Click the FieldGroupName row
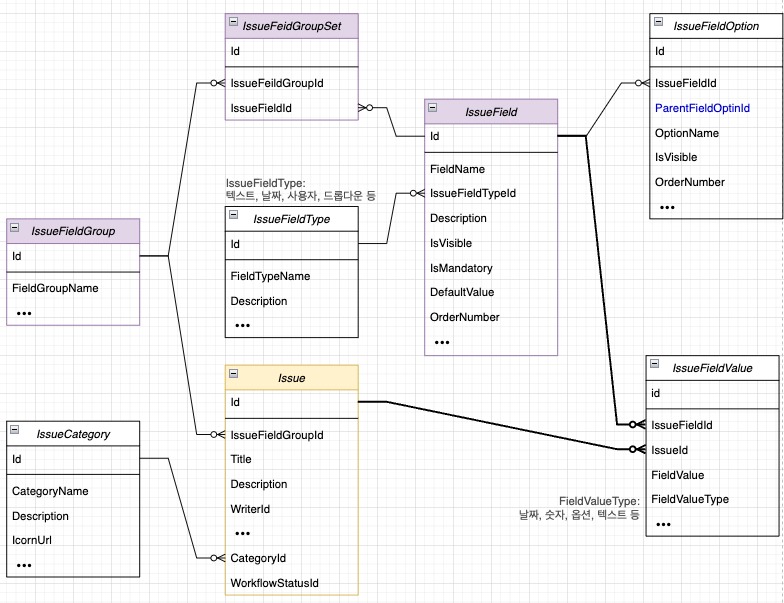The image size is (784, 603). pyautogui.click(x=73, y=288)
